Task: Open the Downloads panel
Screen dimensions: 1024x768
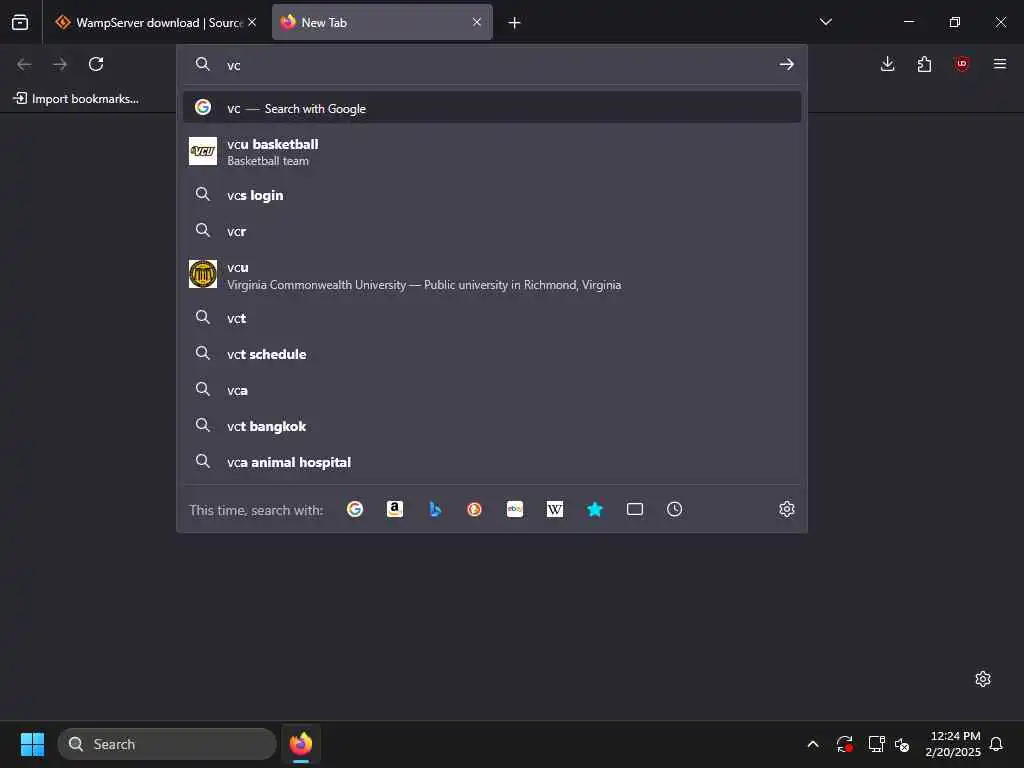Action: click(888, 64)
